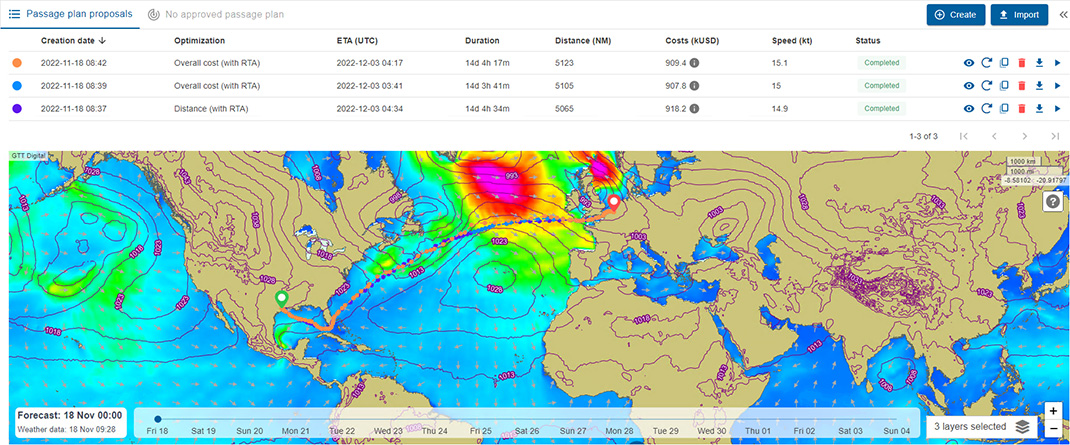Viewport: 1070px width, 445px height.
Task: Click the forecast timeline slider handle
Action: [x=158, y=419]
